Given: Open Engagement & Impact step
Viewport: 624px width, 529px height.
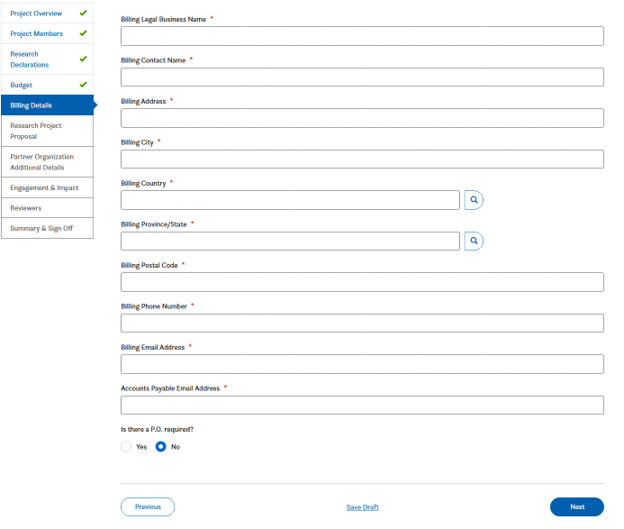Looking at the screenshot, I should (x=47, y=187).
